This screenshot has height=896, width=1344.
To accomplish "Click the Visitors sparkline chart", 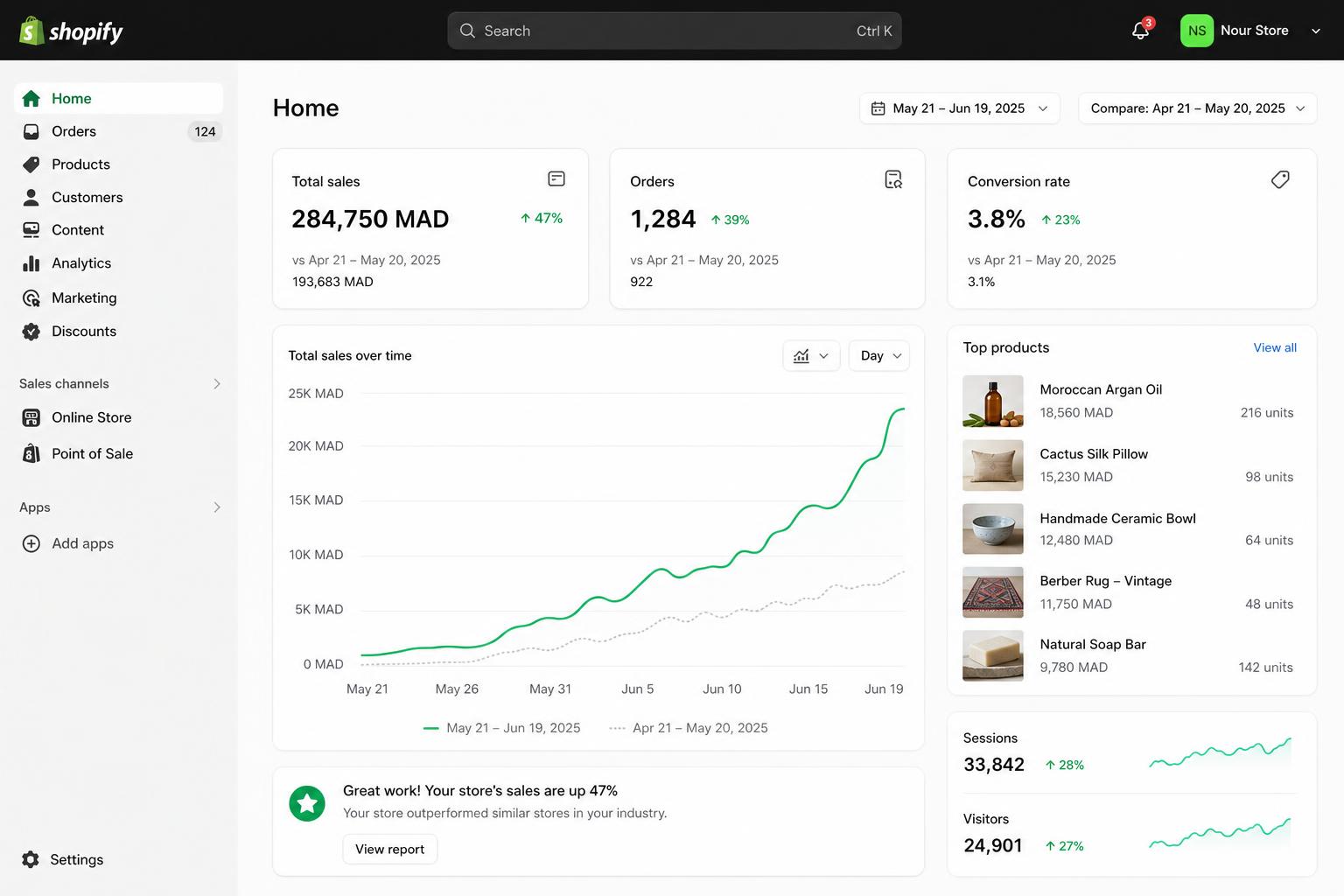I will point(1221,834).
